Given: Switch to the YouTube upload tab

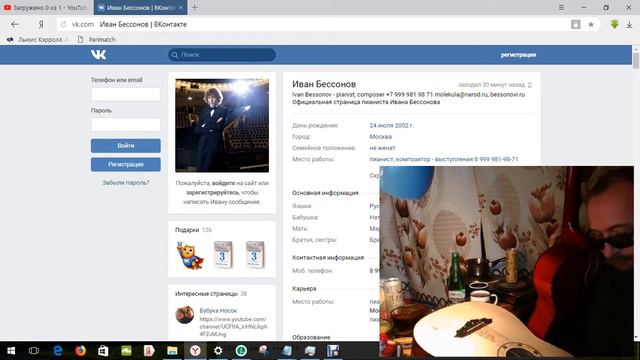Looking at the screenshot, I should click(x=46, y=7).
